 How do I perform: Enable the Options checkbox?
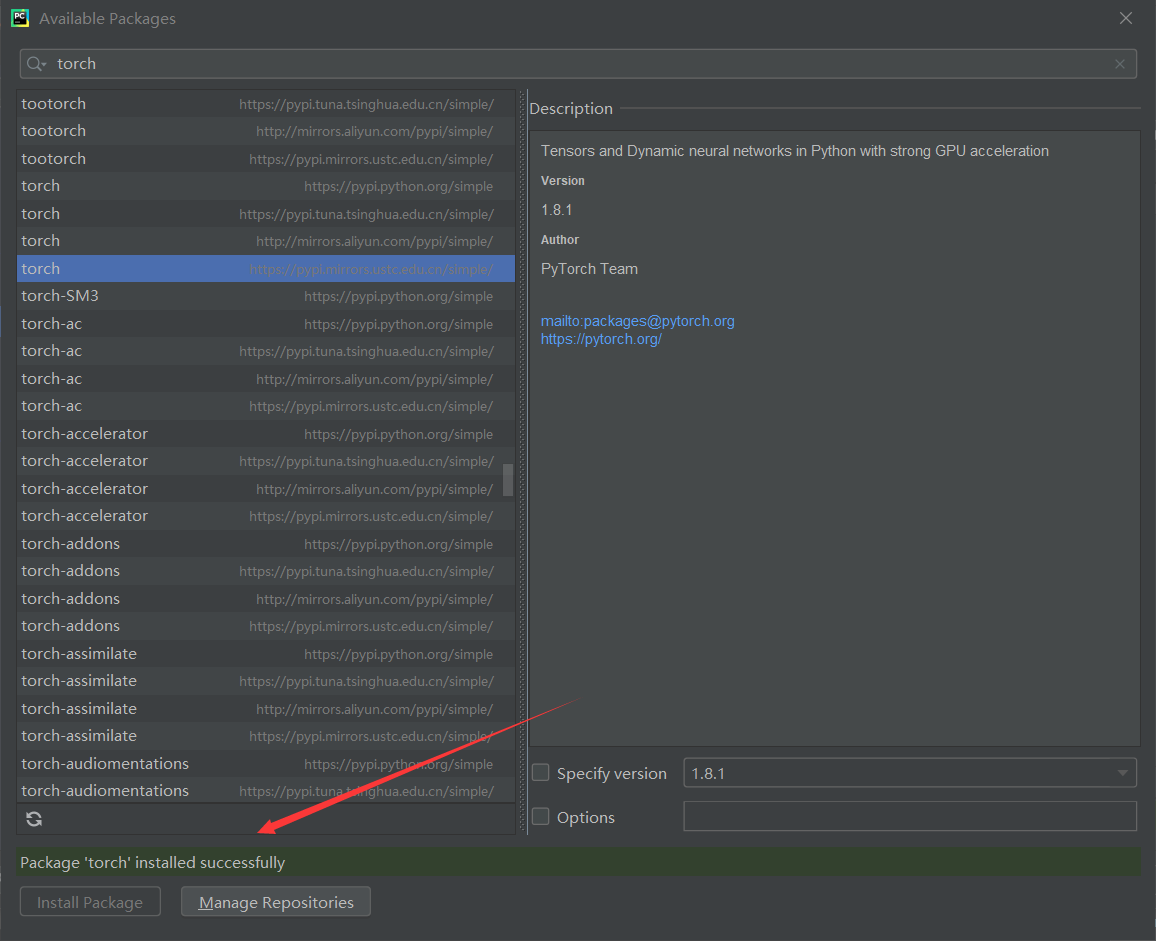[540, 816]
